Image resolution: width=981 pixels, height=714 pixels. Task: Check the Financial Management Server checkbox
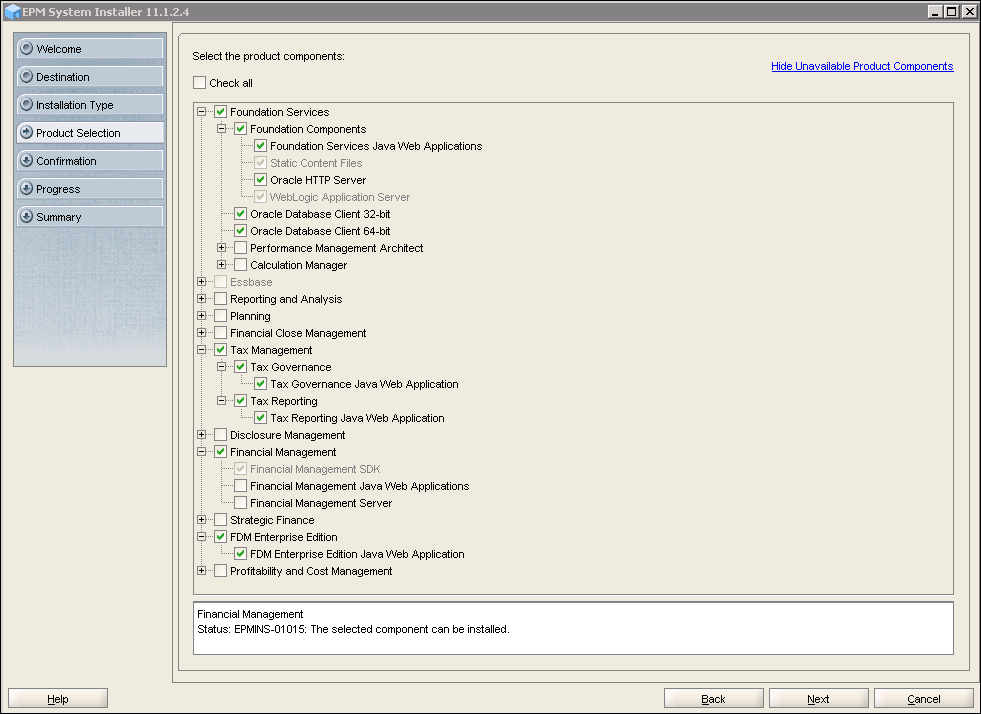(240, 502)
